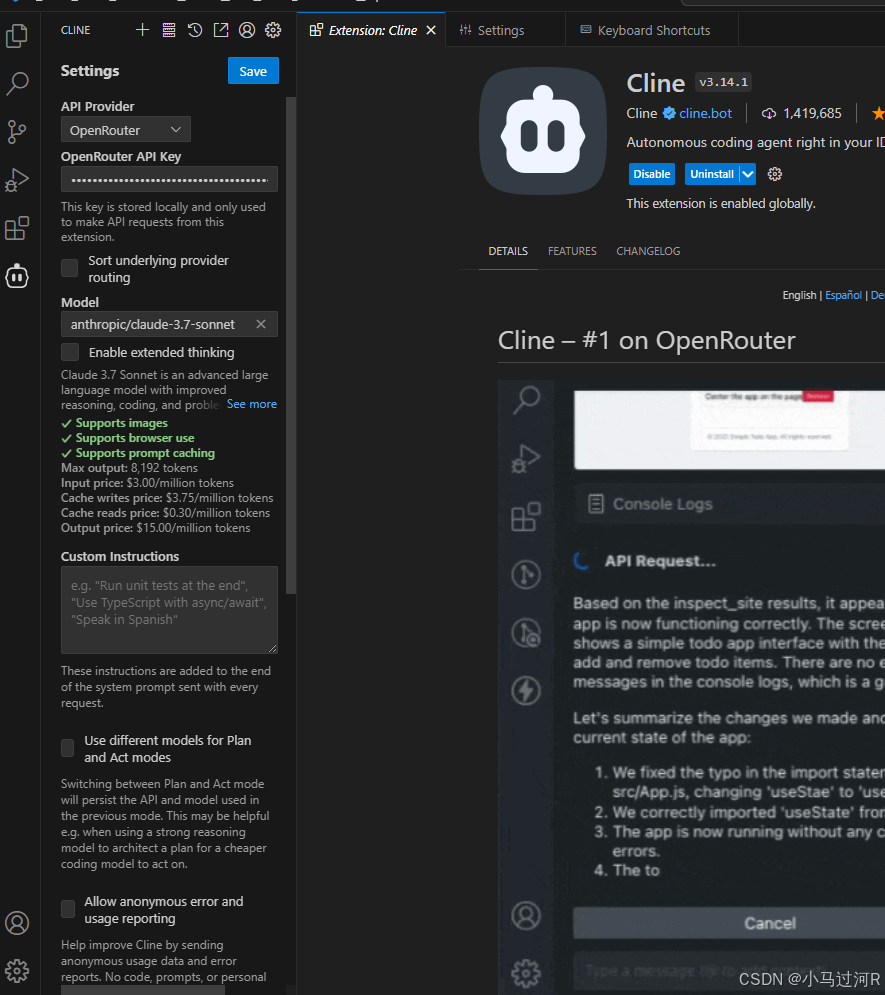Click See more on model description
Image resolution: width=885 pixels, height=995 pixels.
[x=252, y=404]
